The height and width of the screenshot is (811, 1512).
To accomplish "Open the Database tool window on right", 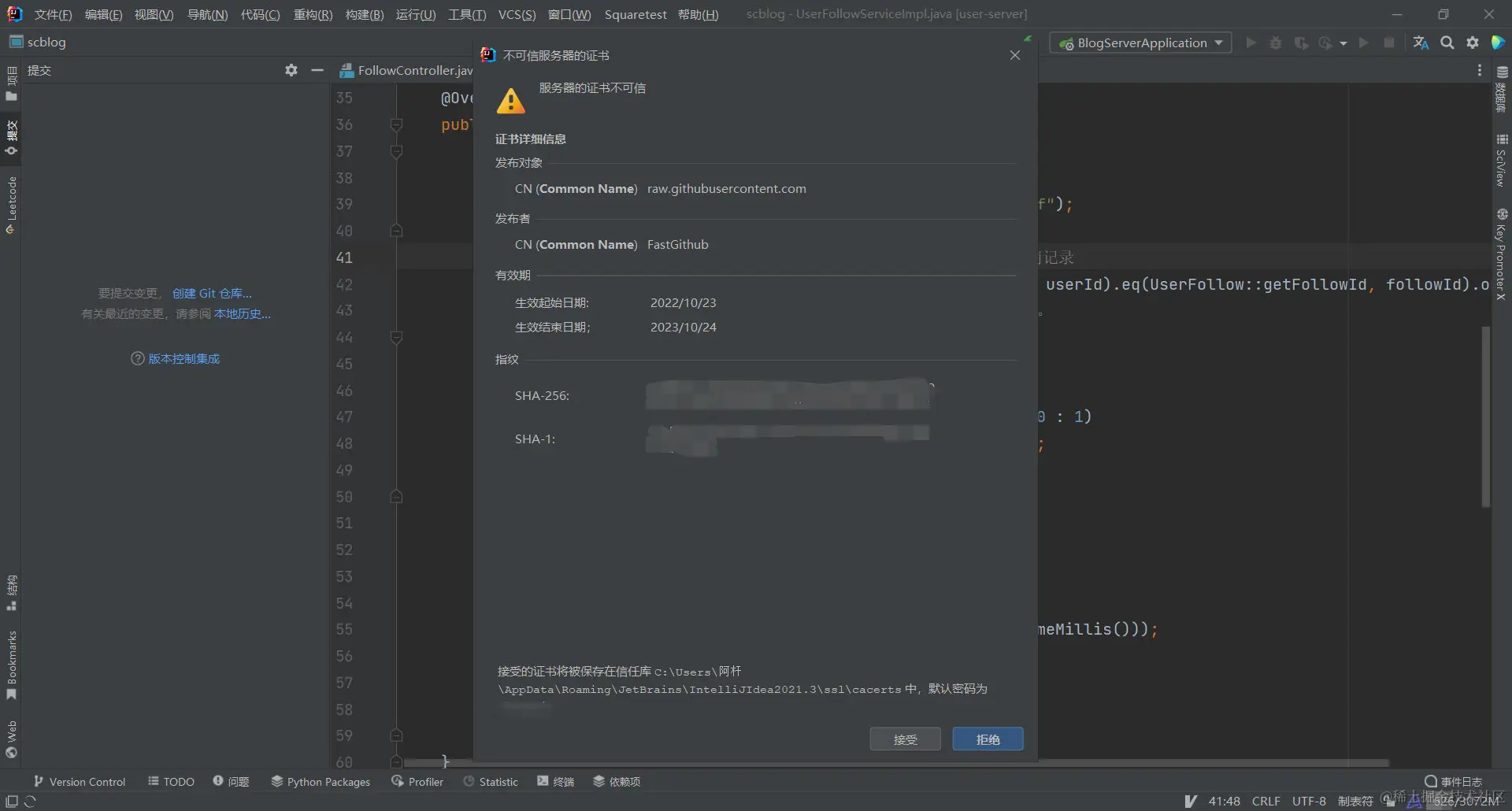I will (x=1502, y=89).
